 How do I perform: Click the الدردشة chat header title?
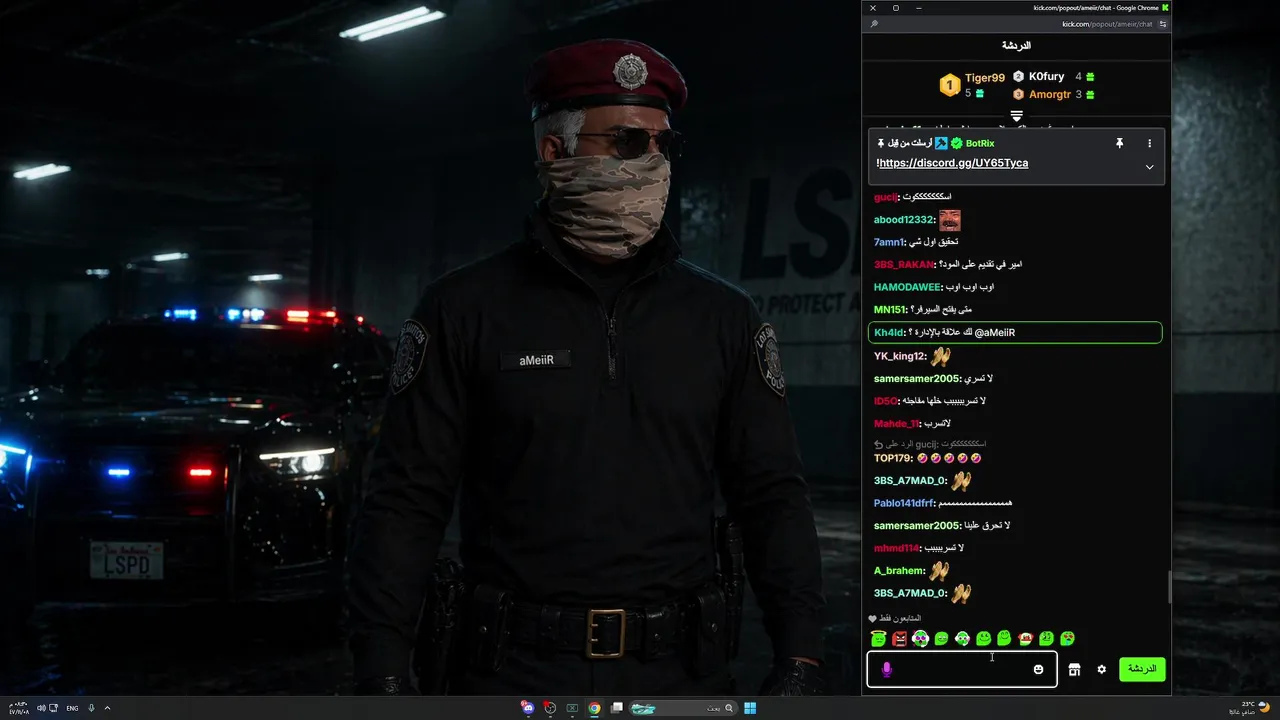1016,45
